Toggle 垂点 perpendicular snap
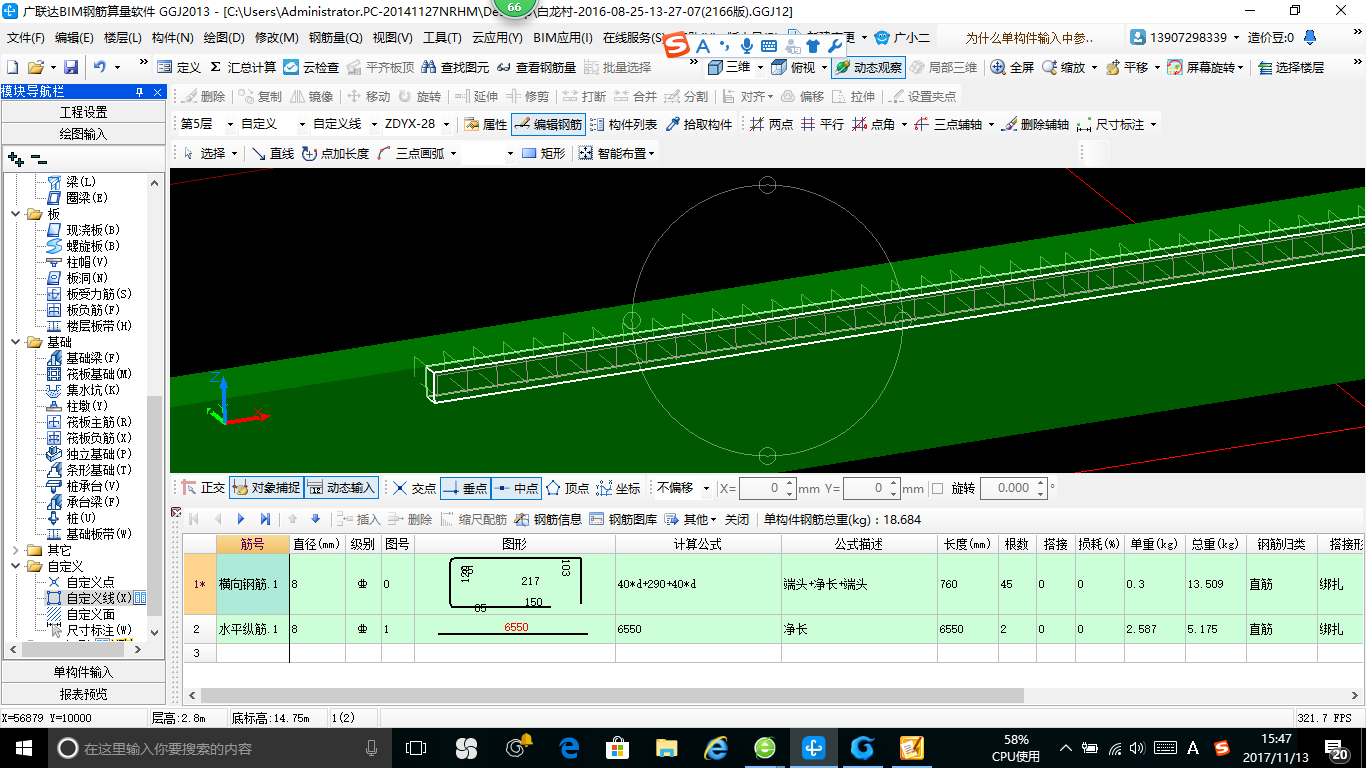This screenshot has width=1366, height=768. [465, 488]
